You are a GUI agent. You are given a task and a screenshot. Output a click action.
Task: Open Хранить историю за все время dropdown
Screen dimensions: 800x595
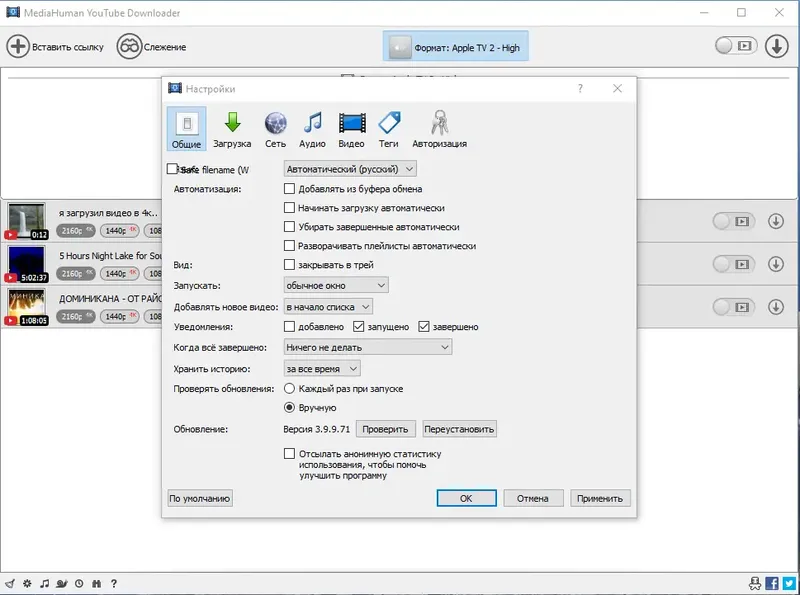[x=322, y=368]
